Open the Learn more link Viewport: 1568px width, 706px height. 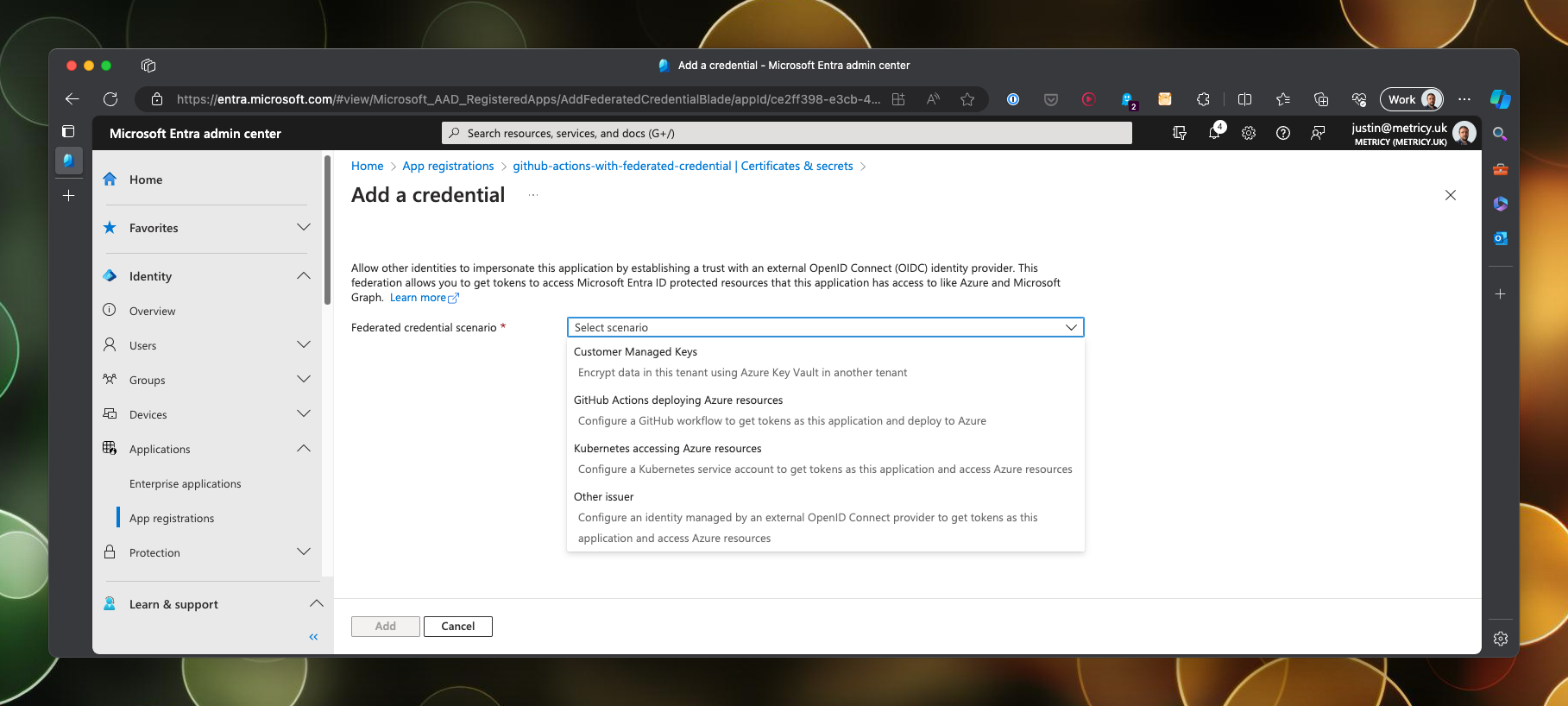(424, 298)
